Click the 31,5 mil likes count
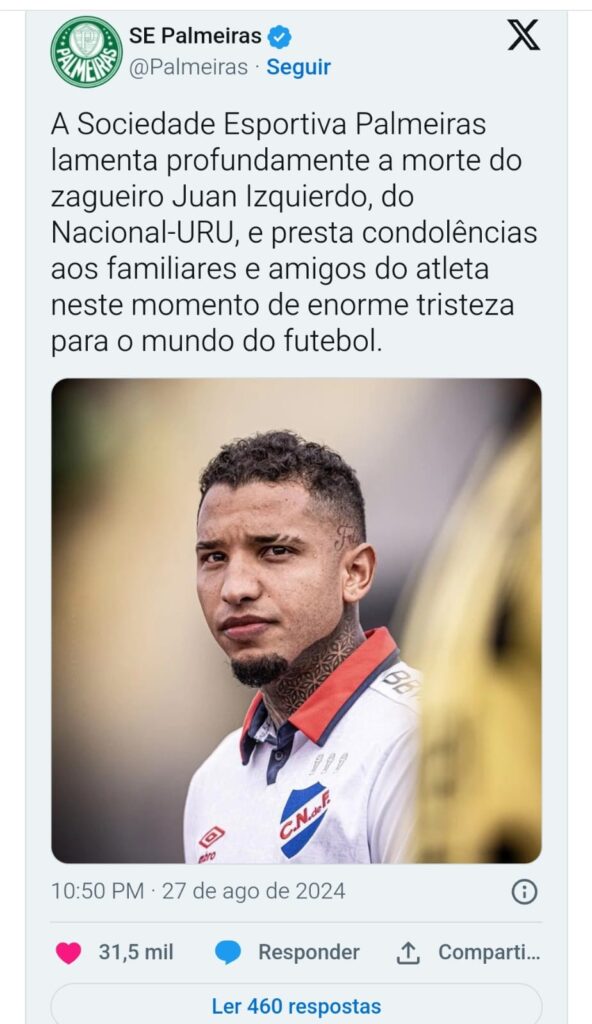The height and width of the screenshot is (1024, 592). 136,952
